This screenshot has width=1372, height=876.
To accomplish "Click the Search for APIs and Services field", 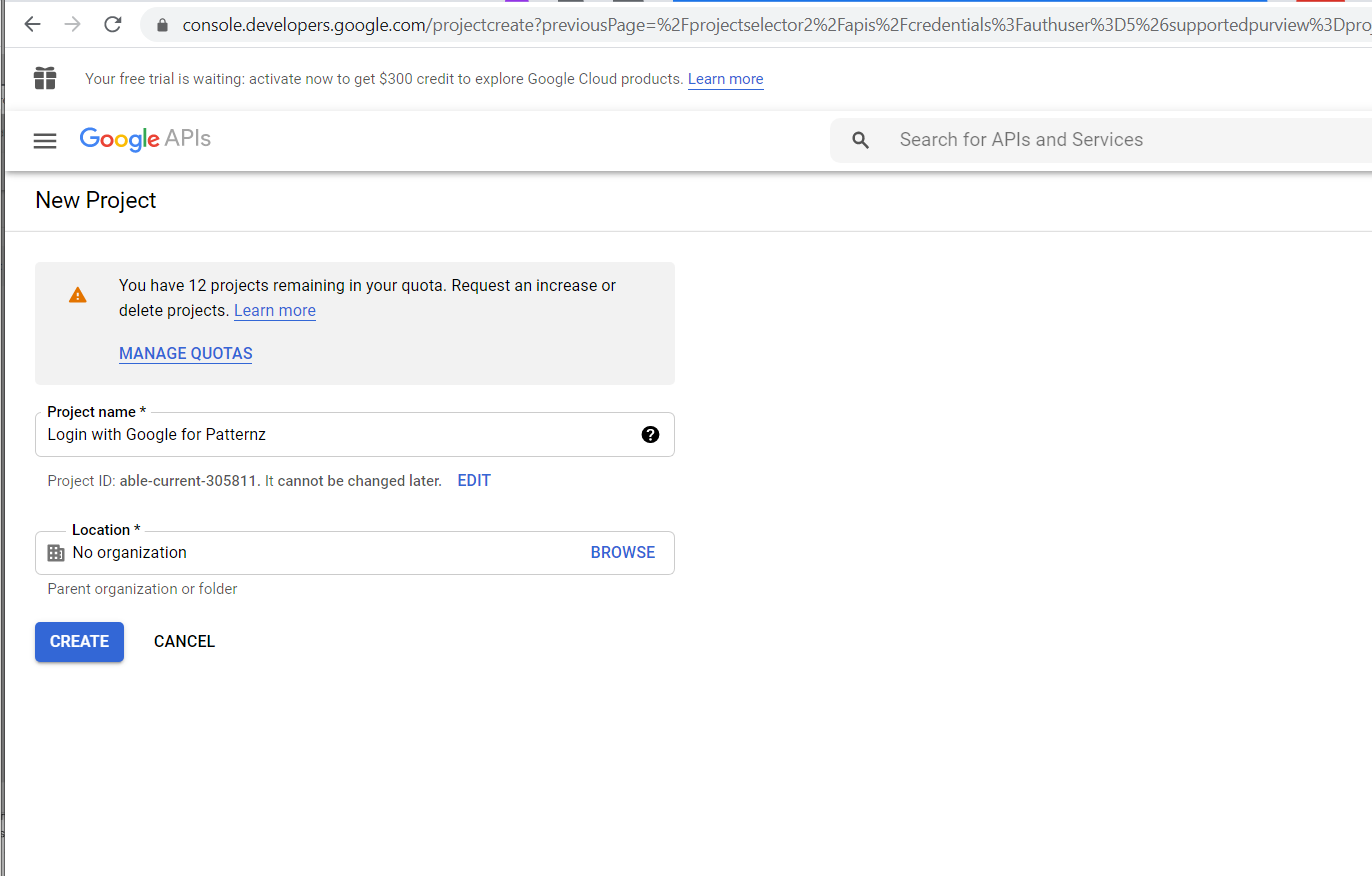I will tap(1100, 140).
